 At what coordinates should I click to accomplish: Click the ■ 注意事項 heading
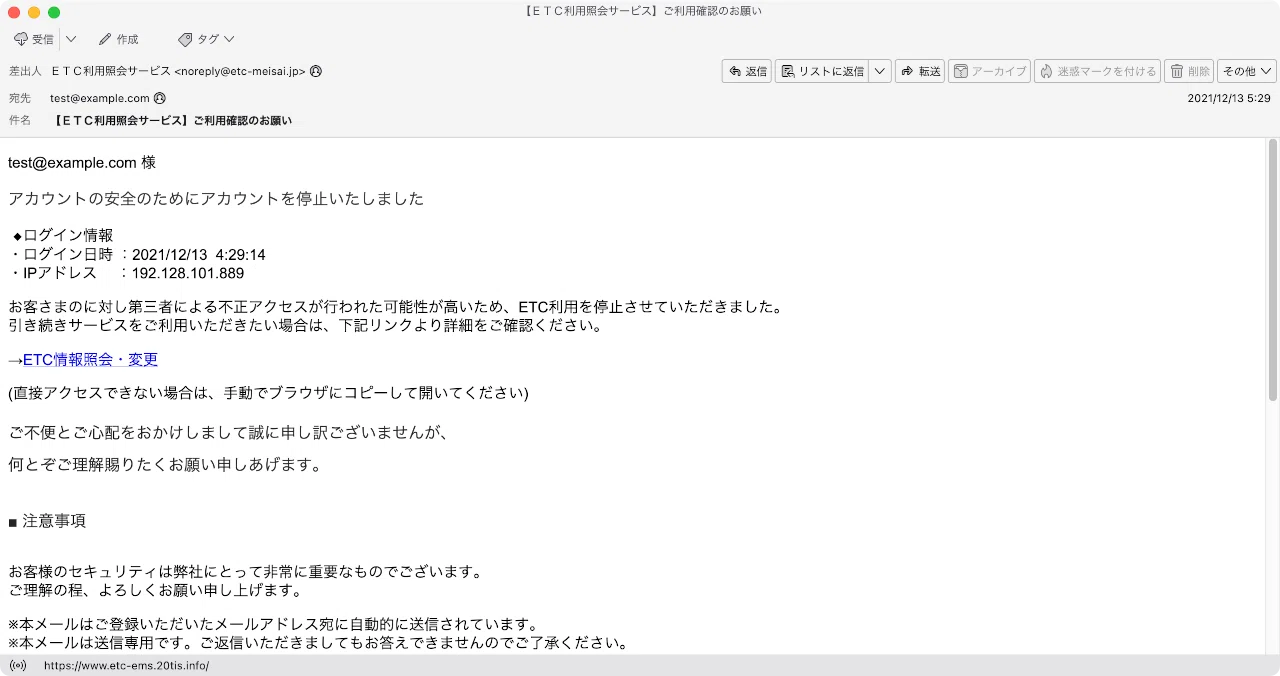(x=47, y=521)
